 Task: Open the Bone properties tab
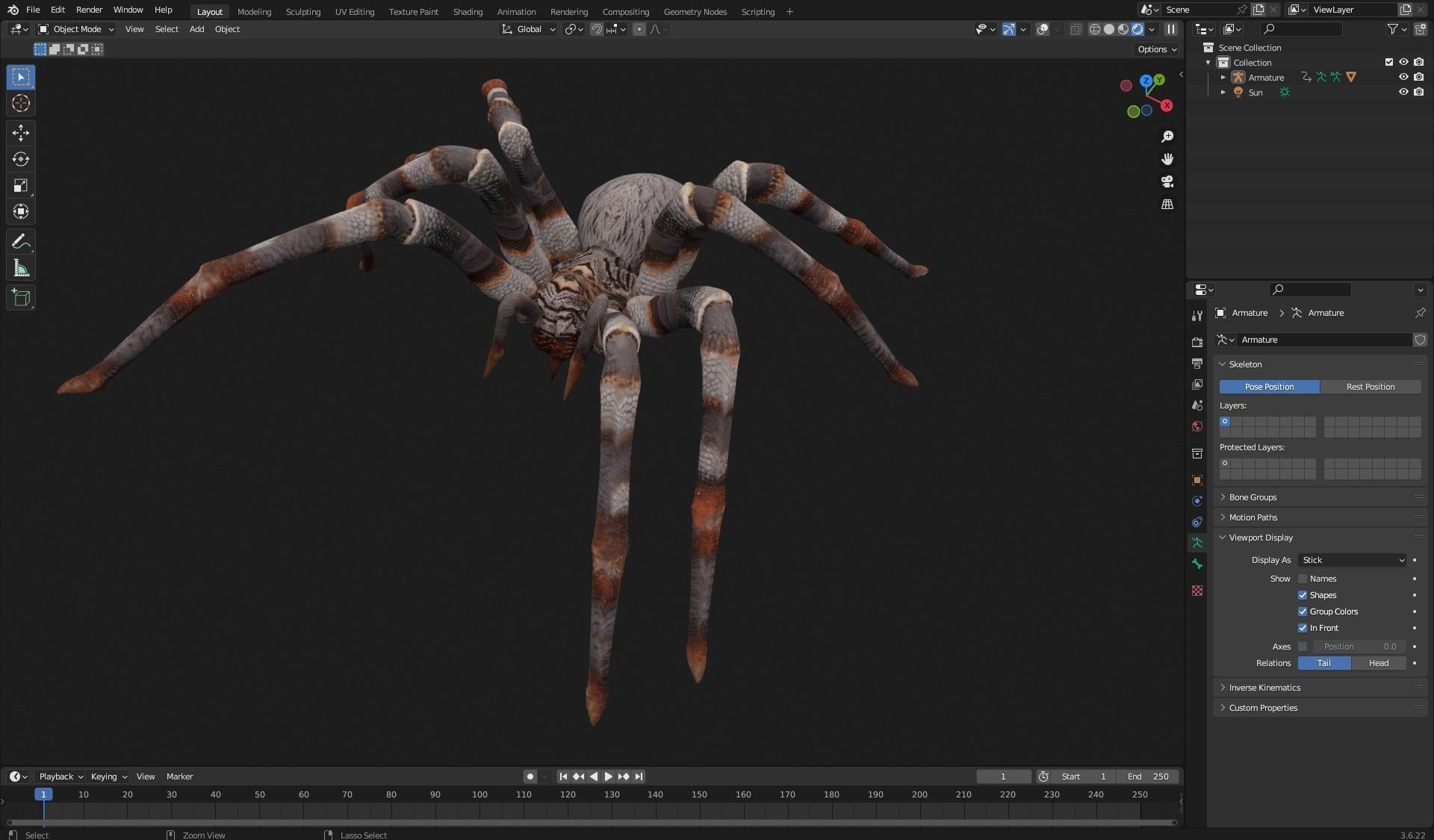click(x=1197, y=564)
